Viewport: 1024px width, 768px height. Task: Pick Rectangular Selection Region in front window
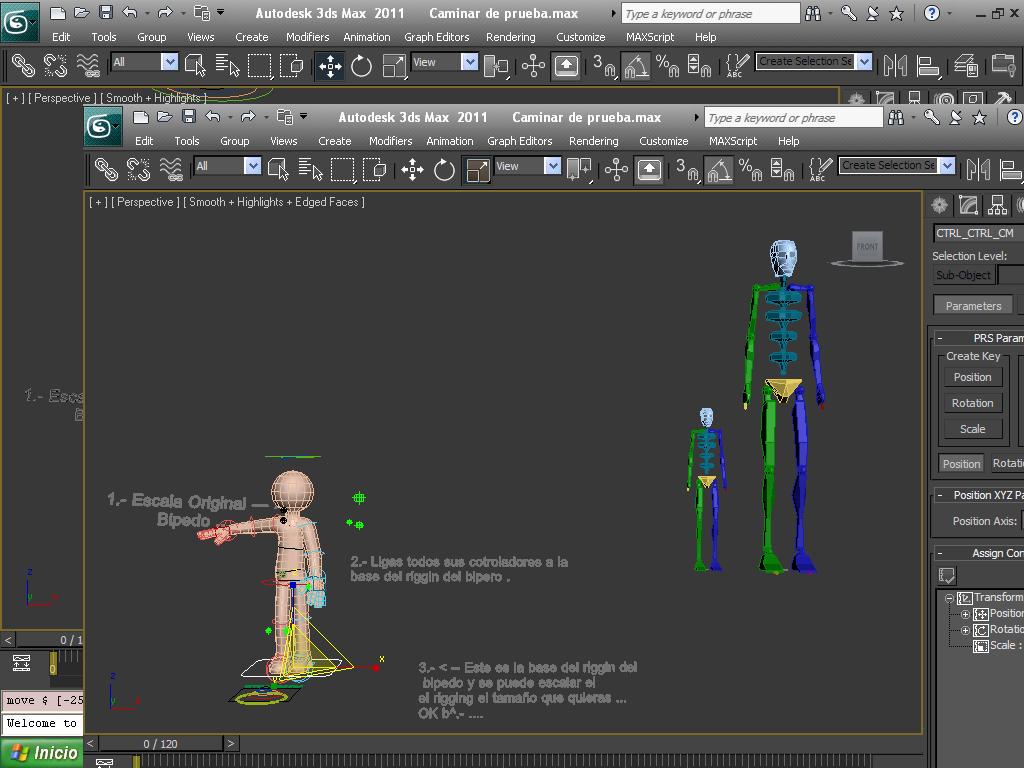342,169
